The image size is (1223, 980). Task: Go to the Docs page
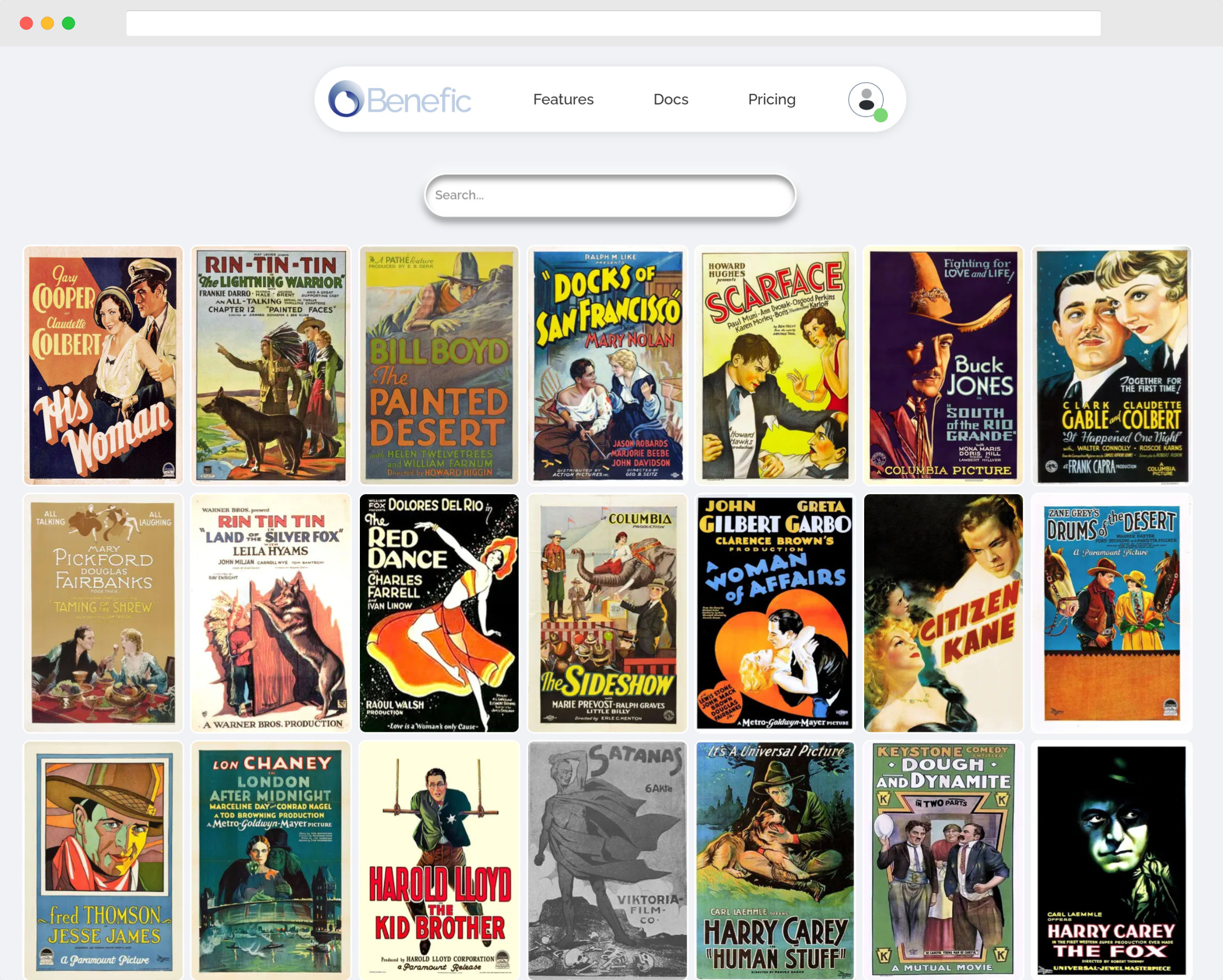click(x=670, y=100)
